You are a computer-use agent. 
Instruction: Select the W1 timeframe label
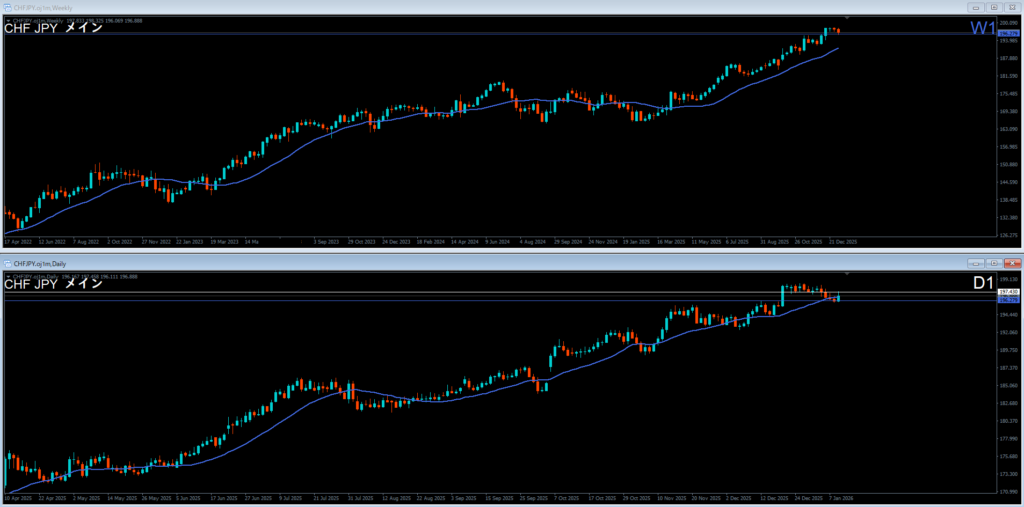(982, 28)
